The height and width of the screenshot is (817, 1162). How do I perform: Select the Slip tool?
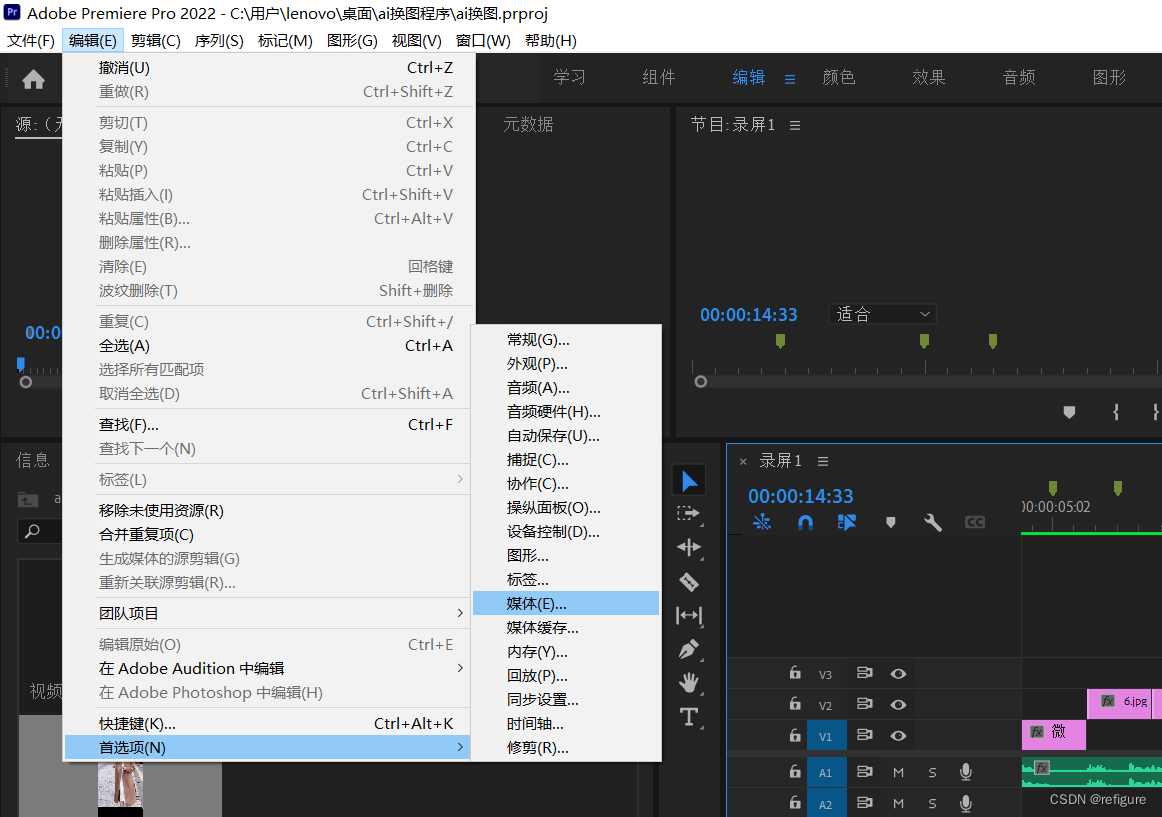[689, 615]
